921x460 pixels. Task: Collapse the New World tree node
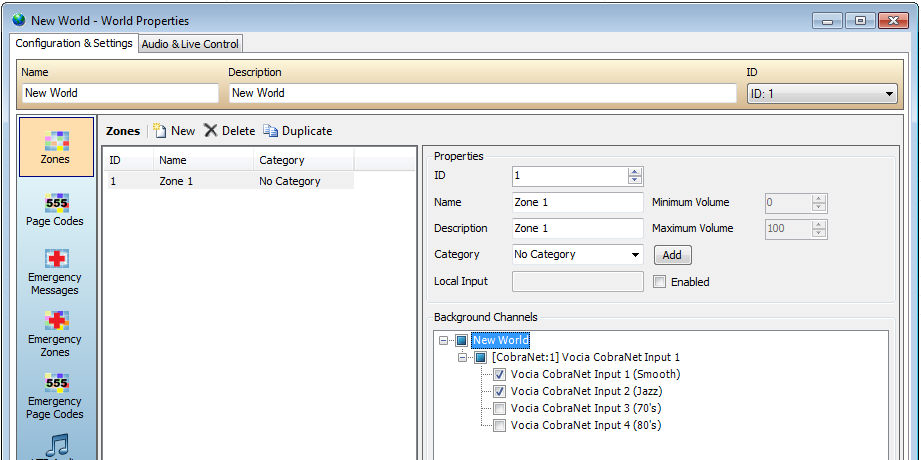443,340
